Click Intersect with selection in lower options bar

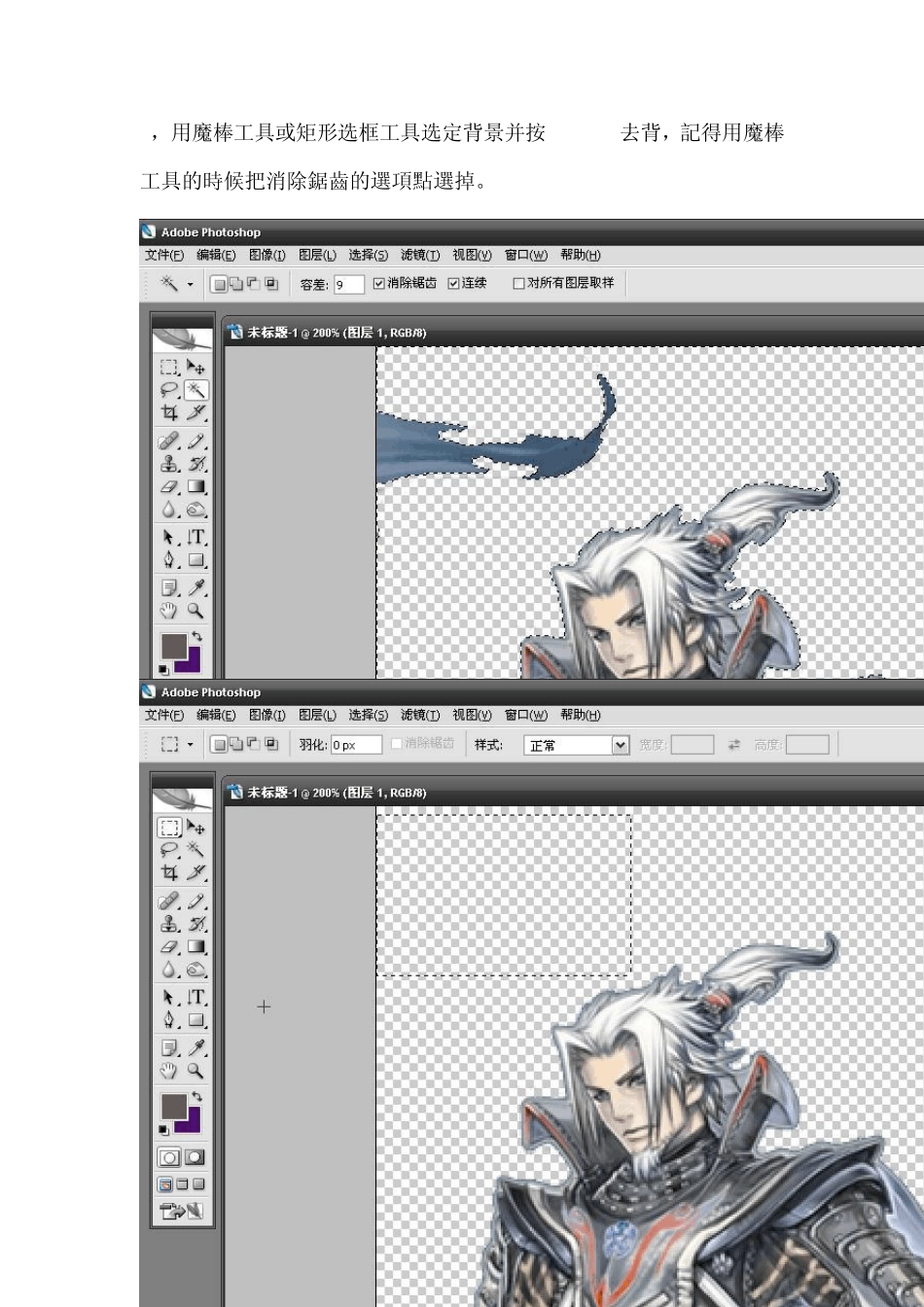(270, 744)
